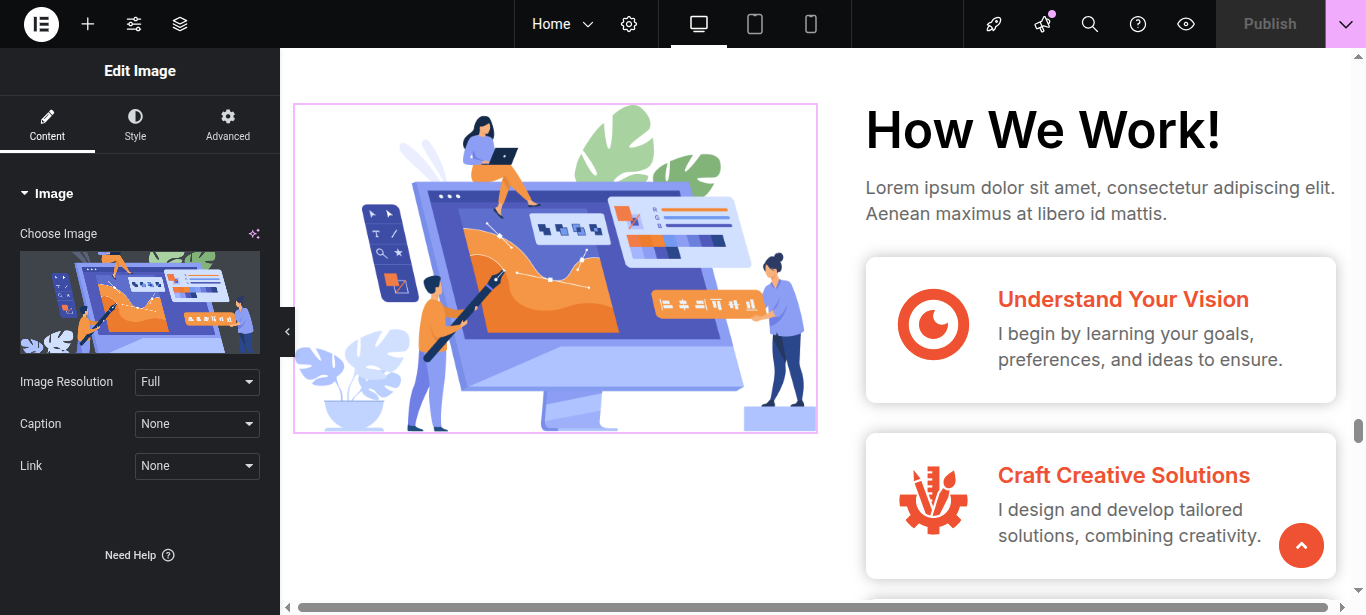Viewport: 1366px width, 615px height.
Task: Open What's New megaphone icon
Action: pyautogui.click(x=1042, y=24)
